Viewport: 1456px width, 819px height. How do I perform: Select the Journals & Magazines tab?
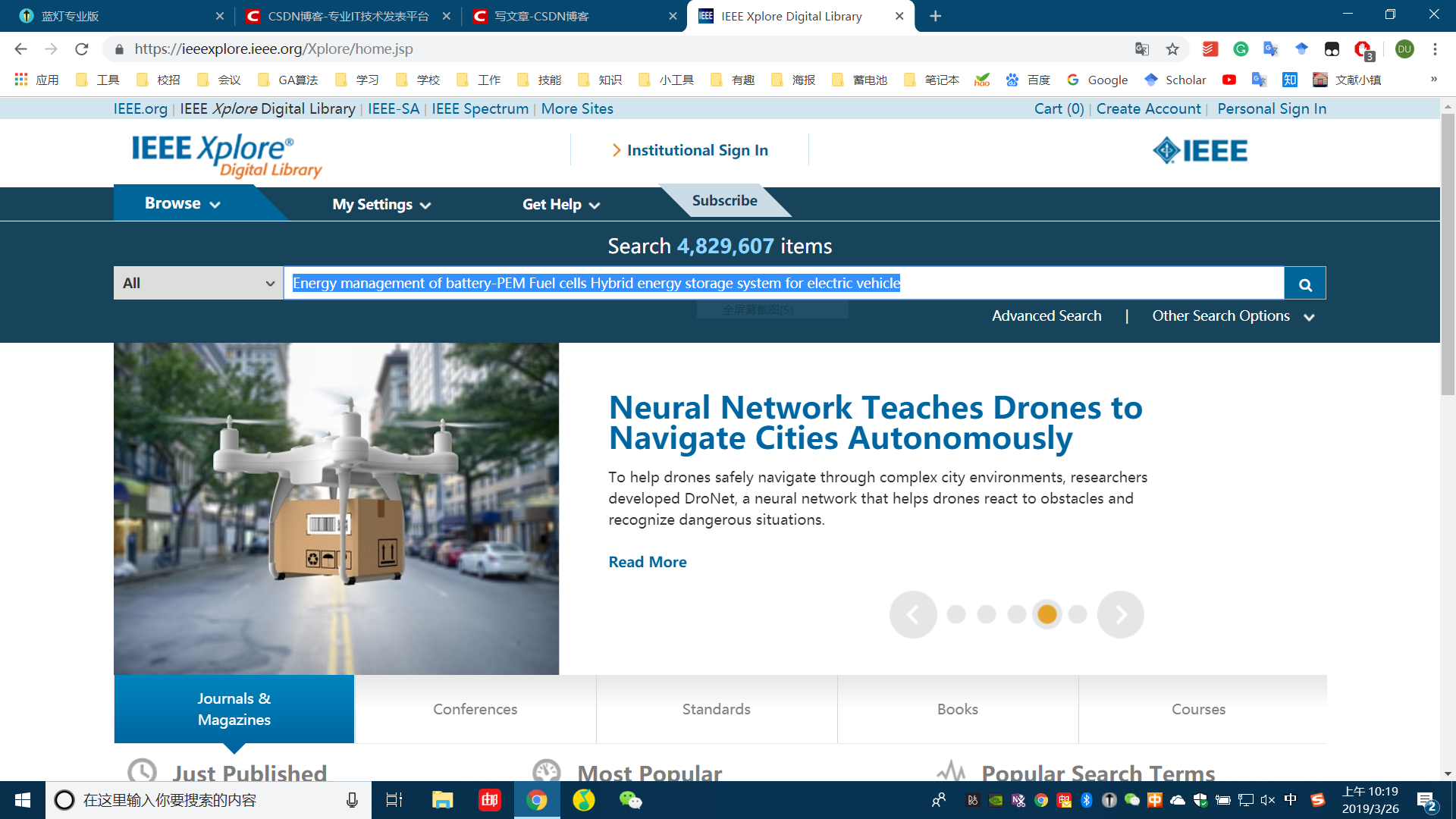pos(234,709)
